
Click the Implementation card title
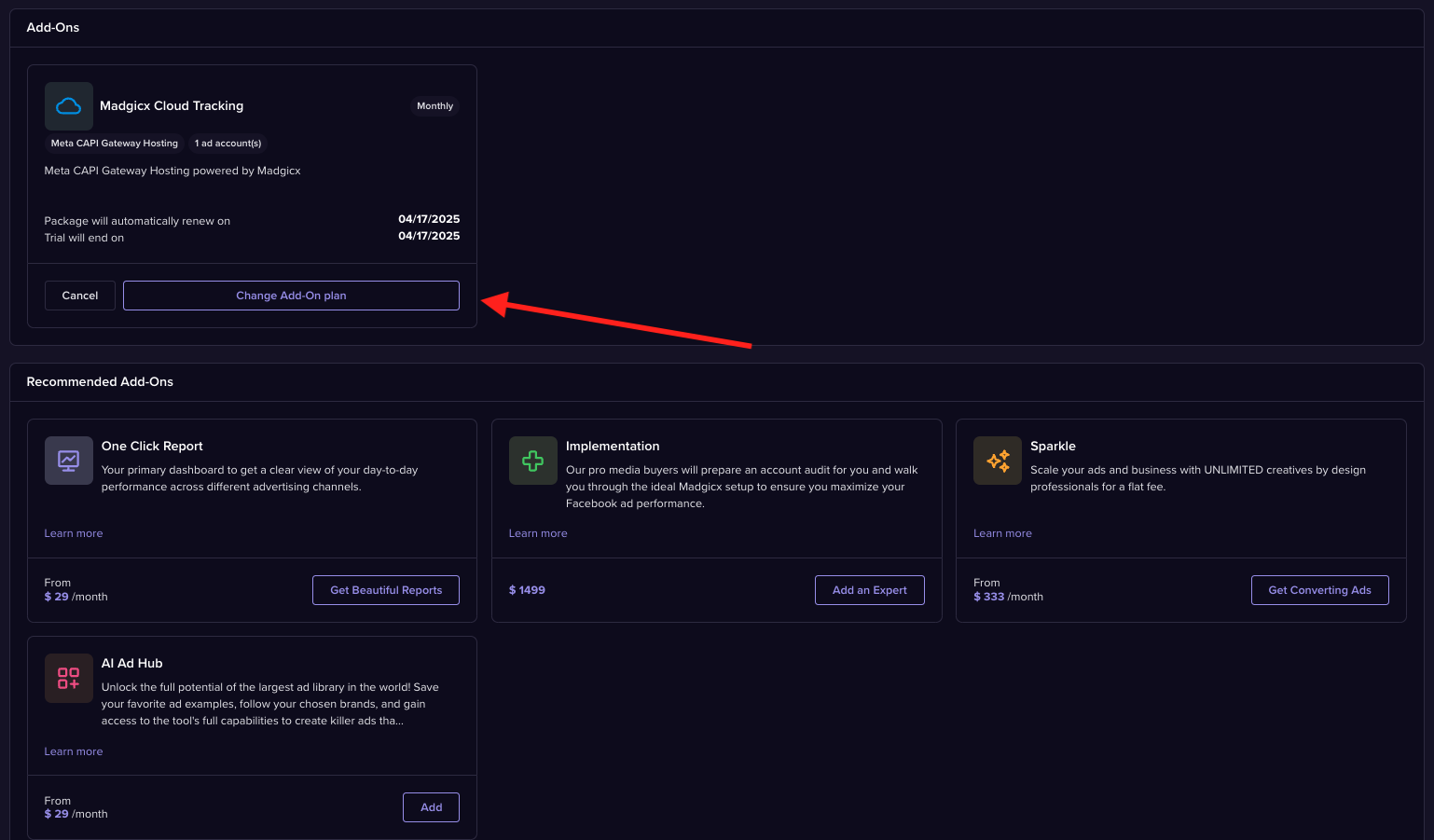613,447
